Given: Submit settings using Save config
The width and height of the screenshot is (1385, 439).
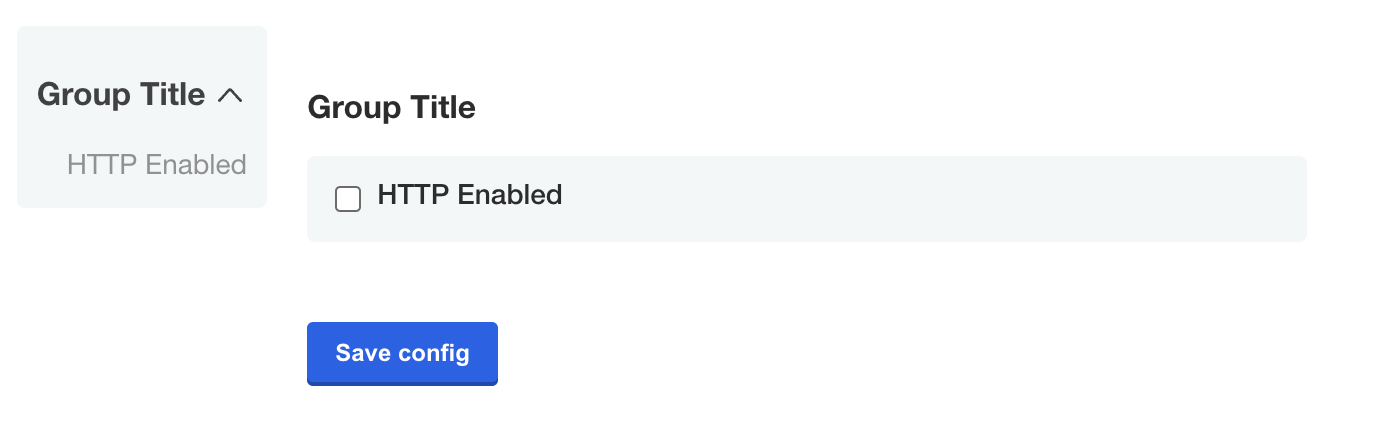Looking at the screenshot, I should pos(402,353).
